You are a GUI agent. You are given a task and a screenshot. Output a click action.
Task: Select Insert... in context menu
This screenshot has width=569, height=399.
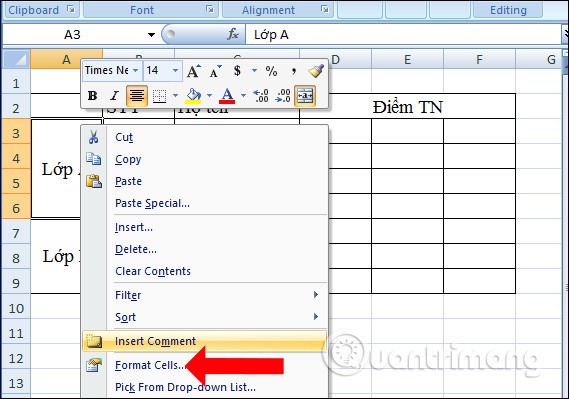coord(134,227)
